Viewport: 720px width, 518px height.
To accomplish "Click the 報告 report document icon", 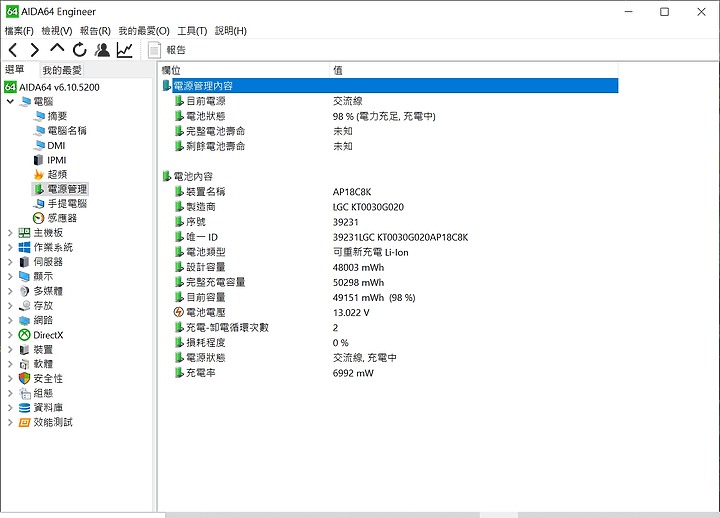I will (154, 50).
